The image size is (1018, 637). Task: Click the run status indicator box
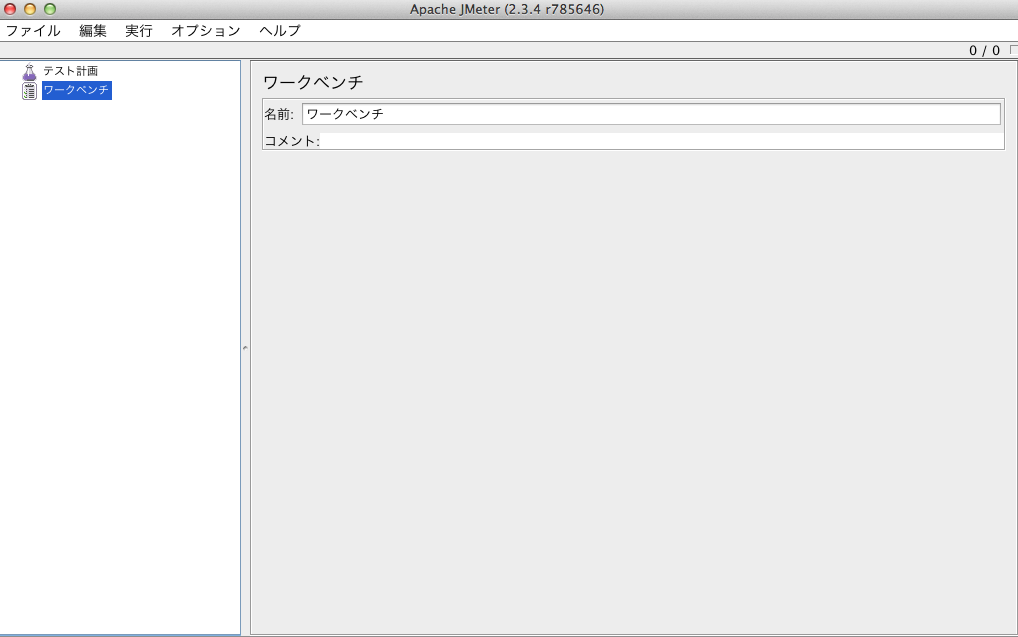pyautogui.click(x=1014, y=50)
